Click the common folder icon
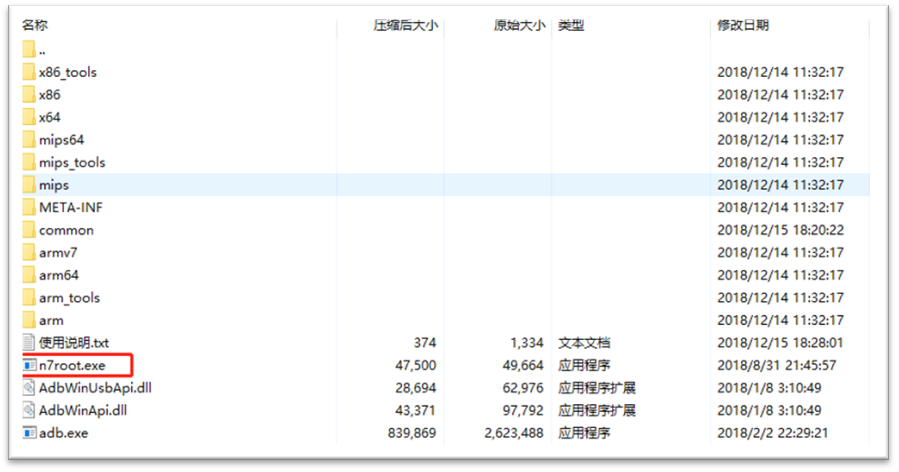The width and height of the screenshot is (899, 472). pos(29,230)
